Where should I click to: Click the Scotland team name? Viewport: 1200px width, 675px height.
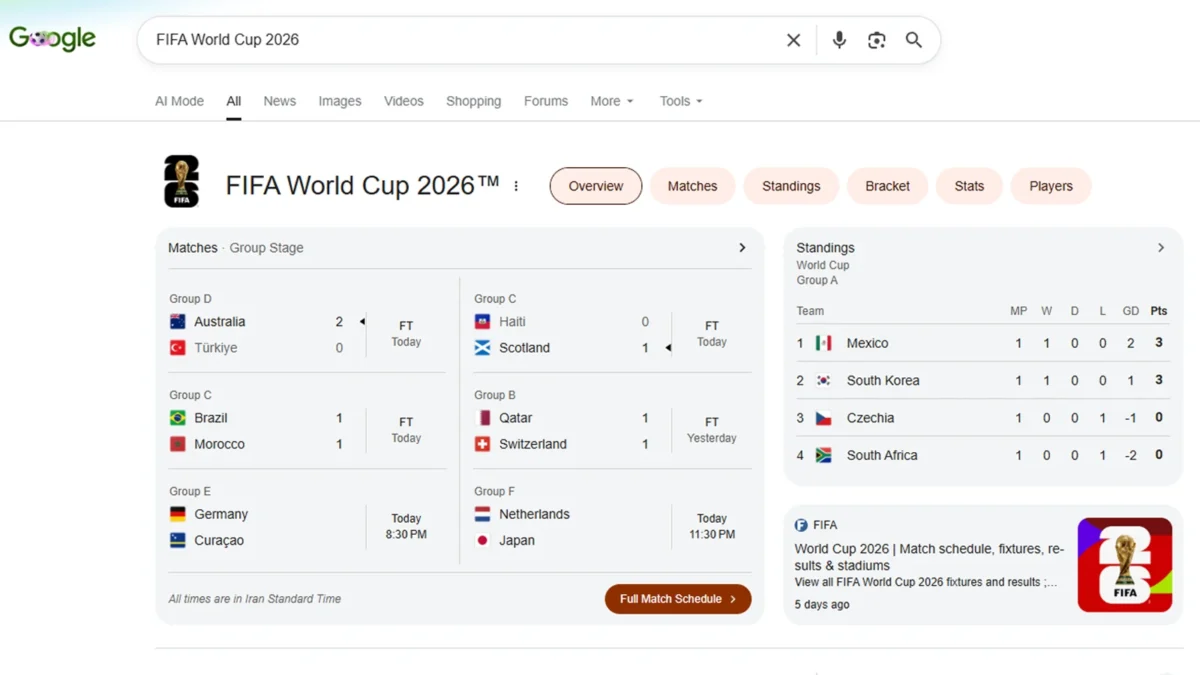pos(525,348)
